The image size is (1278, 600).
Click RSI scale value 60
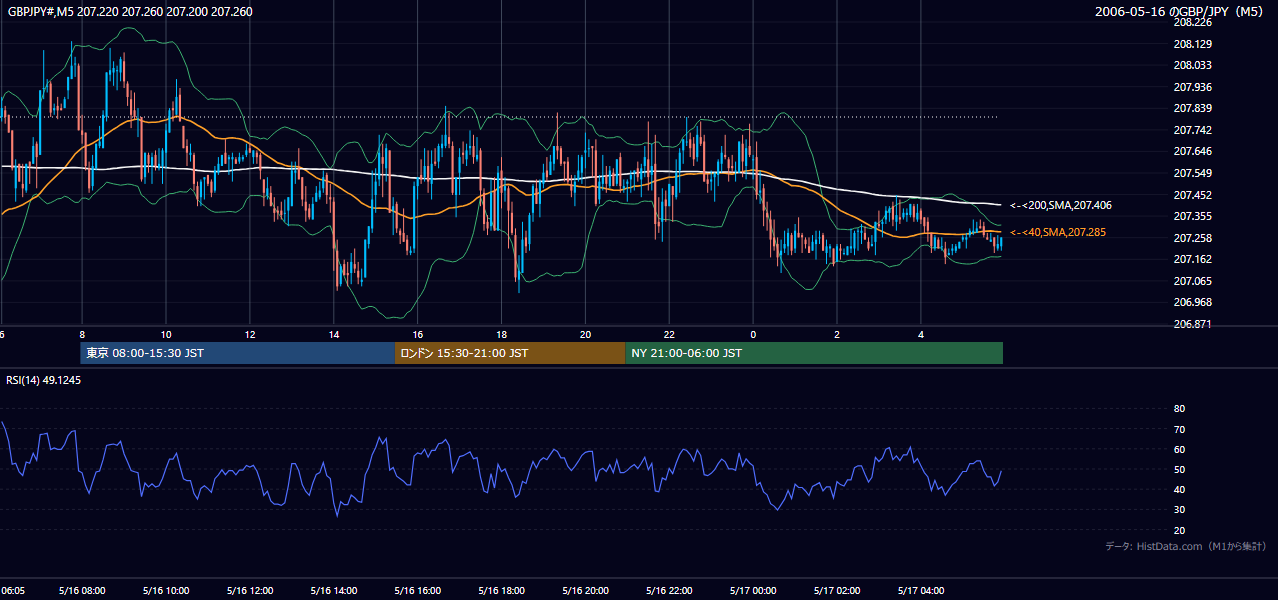[x=1179, y=449]
